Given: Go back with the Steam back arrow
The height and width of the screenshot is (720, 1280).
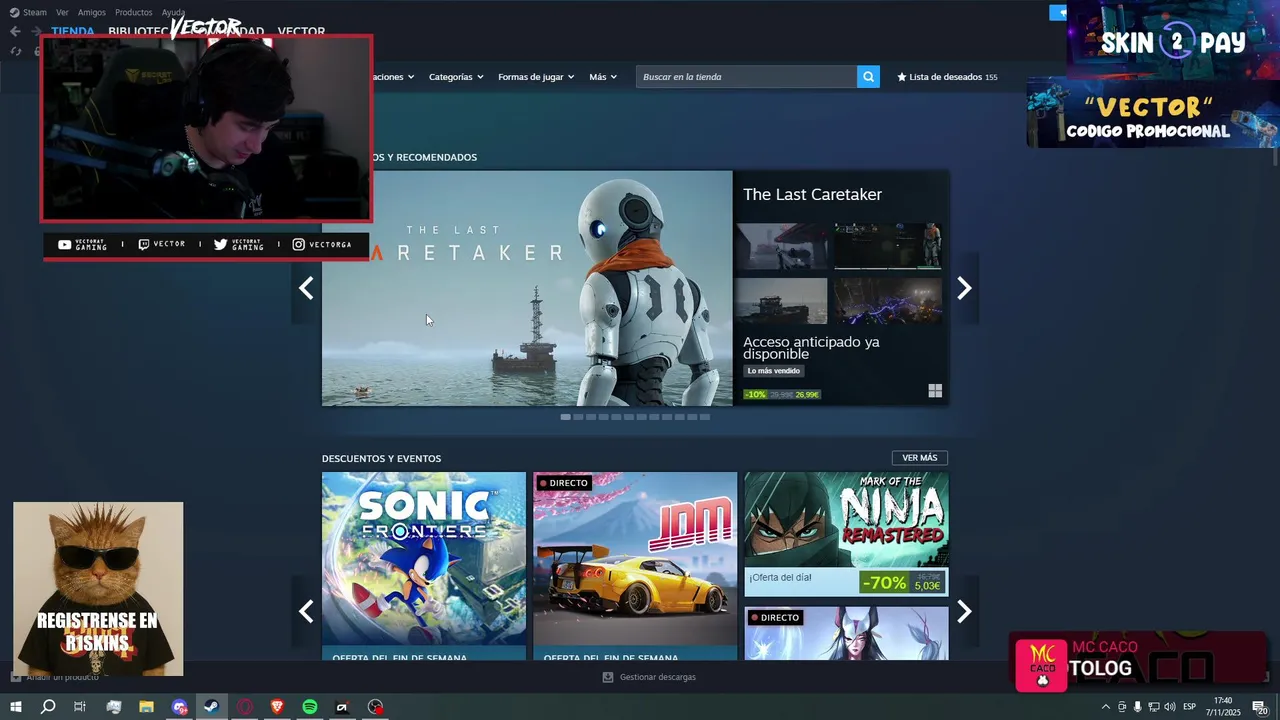Looking at the screenshot, I should point(15,31).
